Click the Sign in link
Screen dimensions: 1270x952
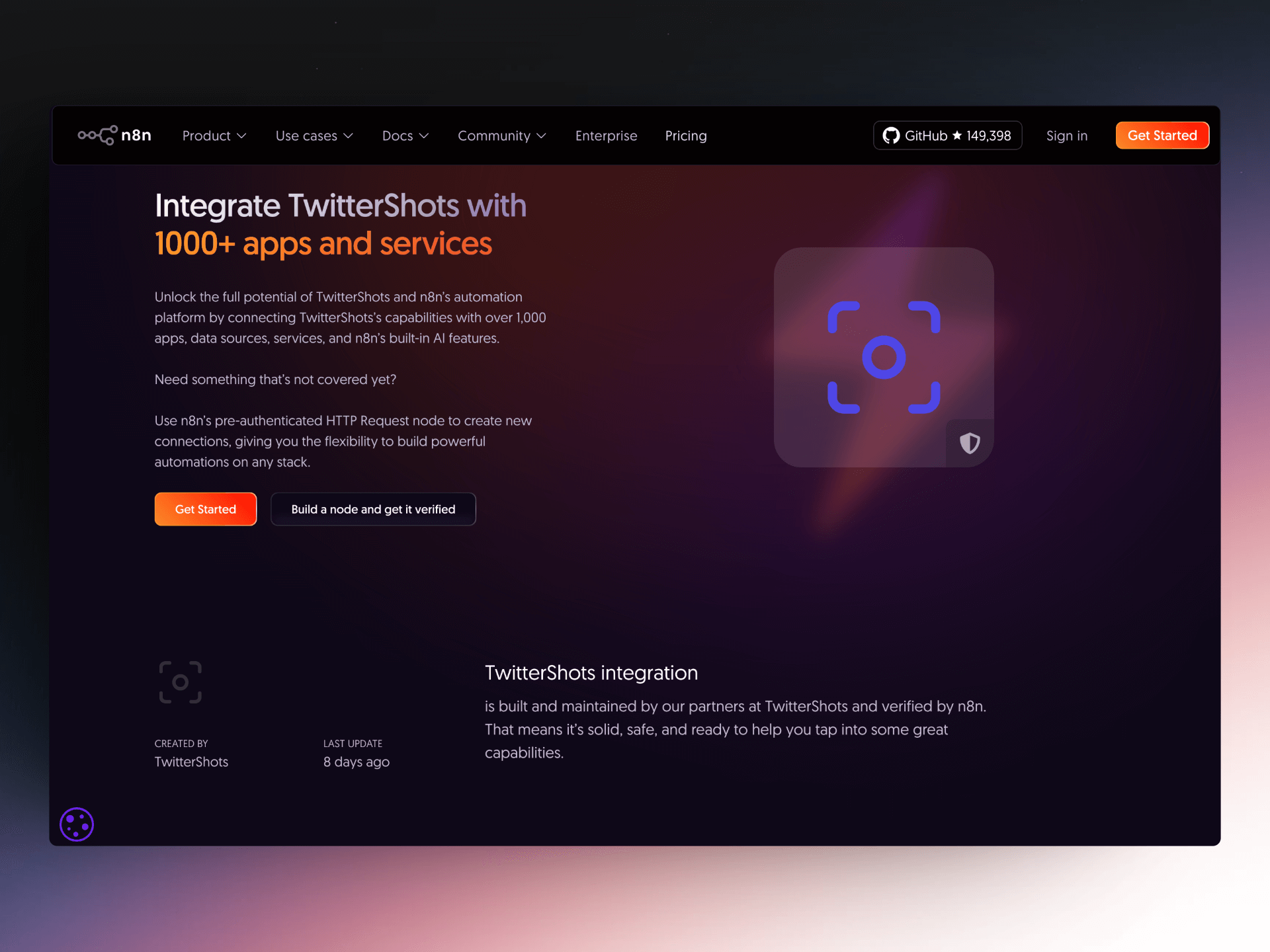(x=1066, y=136)
